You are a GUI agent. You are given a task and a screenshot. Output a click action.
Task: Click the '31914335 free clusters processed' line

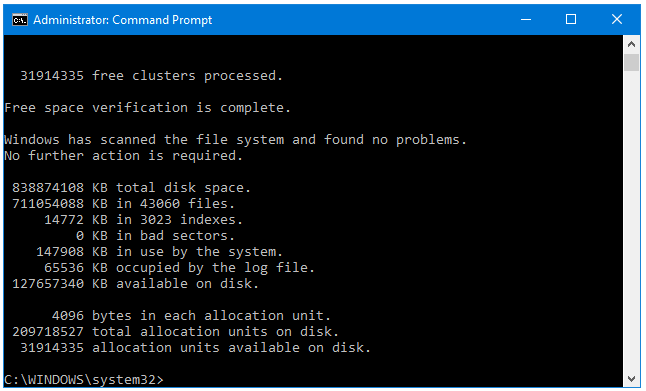pos(152,76)
